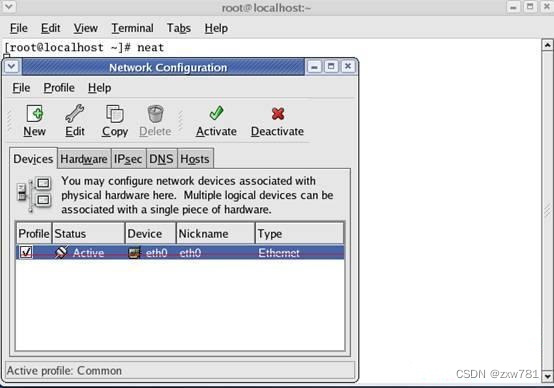Open the Network Configuration Help menu

click(x=100, y=88)
